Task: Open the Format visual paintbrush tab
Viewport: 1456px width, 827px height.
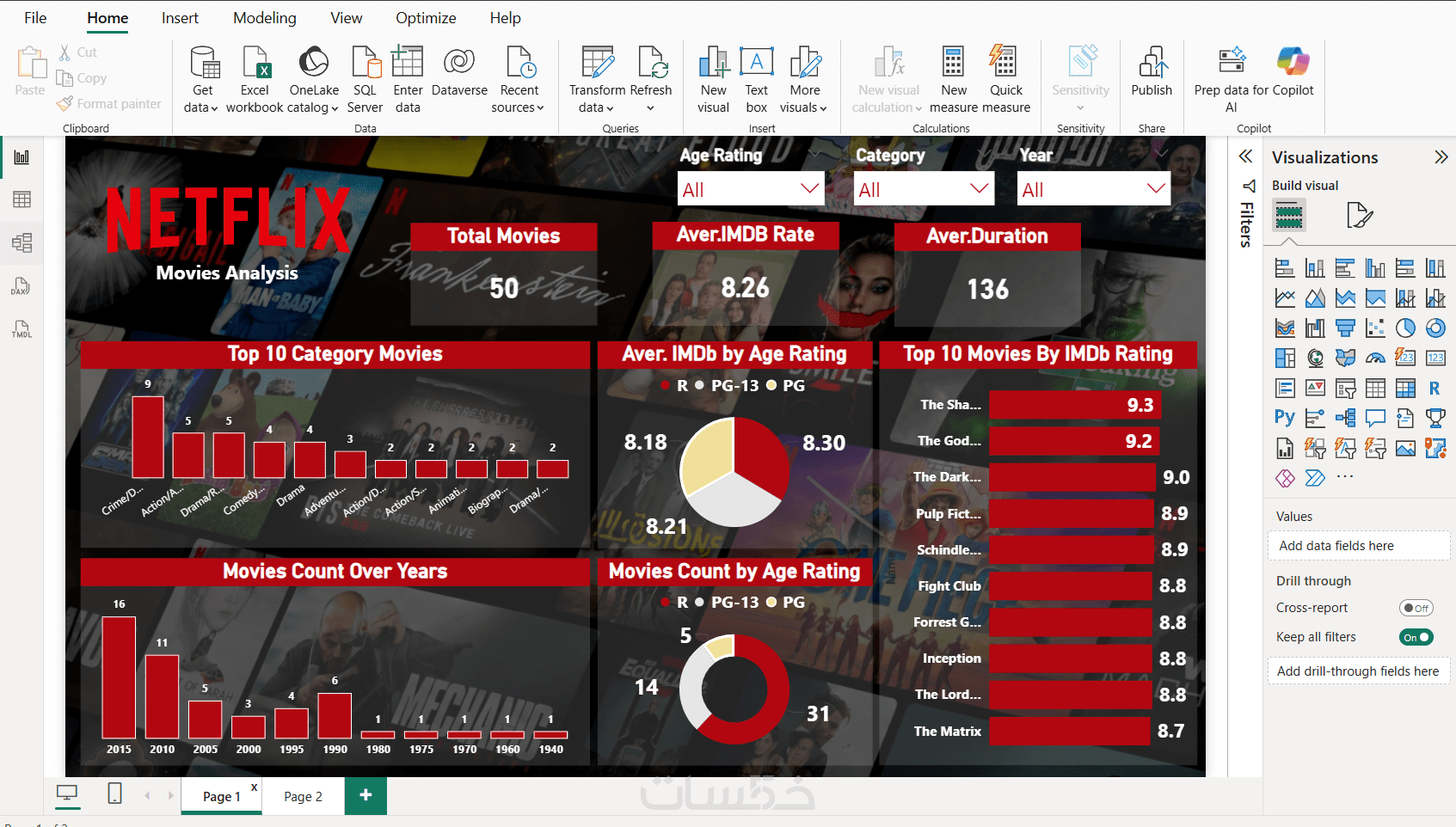Action: [x=1359, y=215]
